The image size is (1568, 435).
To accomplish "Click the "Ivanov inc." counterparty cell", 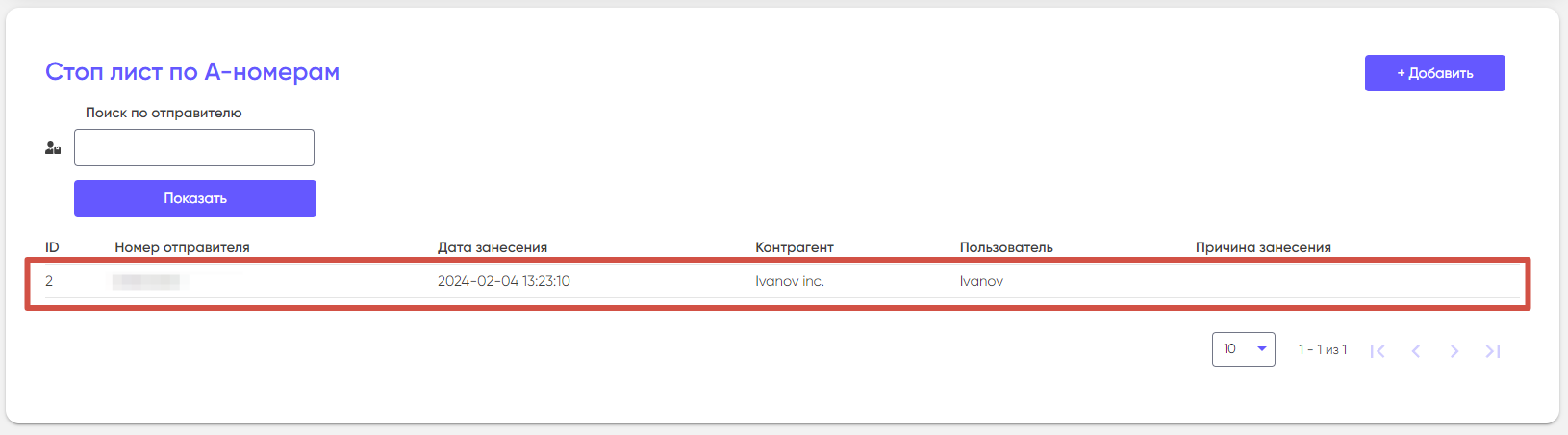I will [x=790, y=281].
